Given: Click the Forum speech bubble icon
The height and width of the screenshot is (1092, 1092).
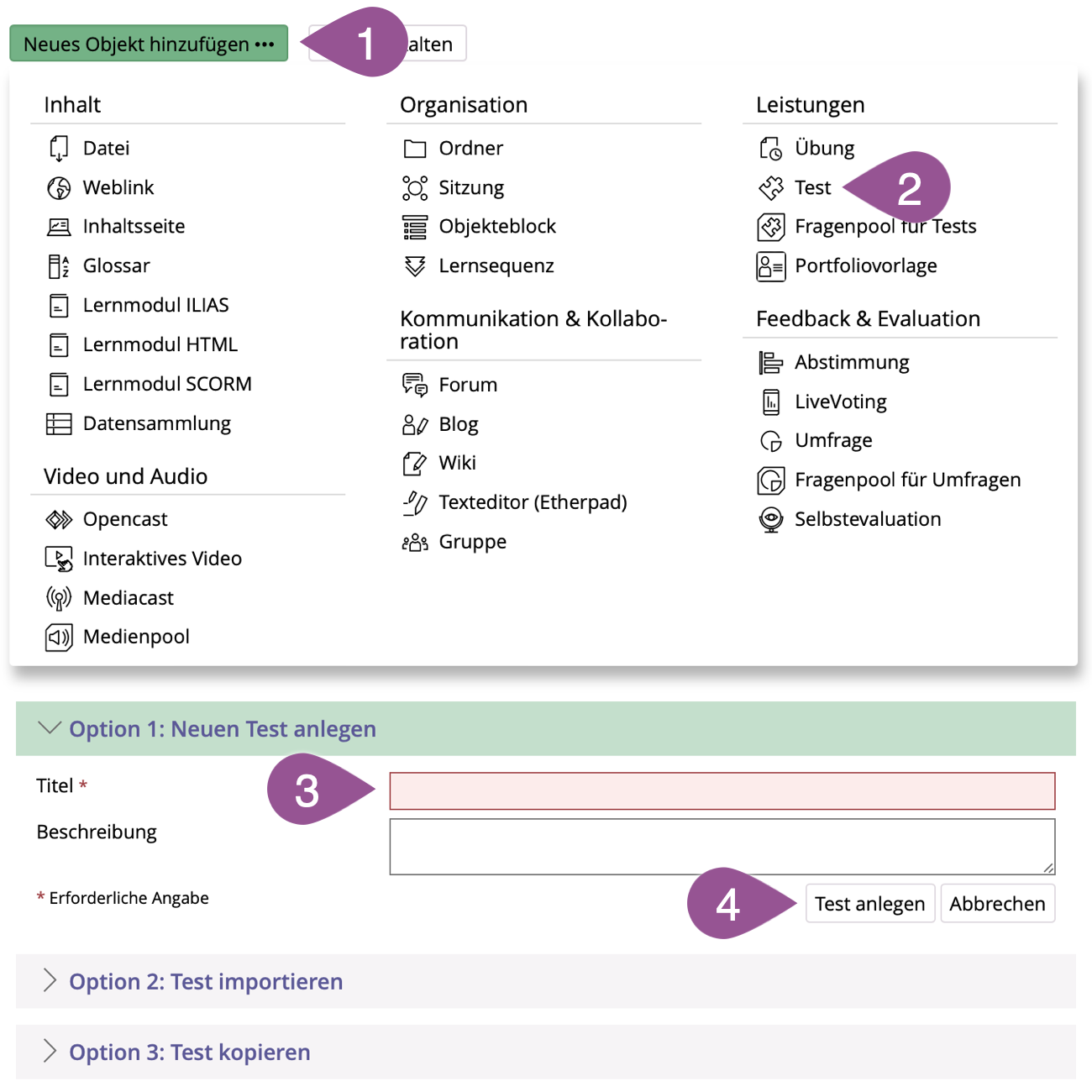Looking at the screenshot, I should (x=415, y=385).
